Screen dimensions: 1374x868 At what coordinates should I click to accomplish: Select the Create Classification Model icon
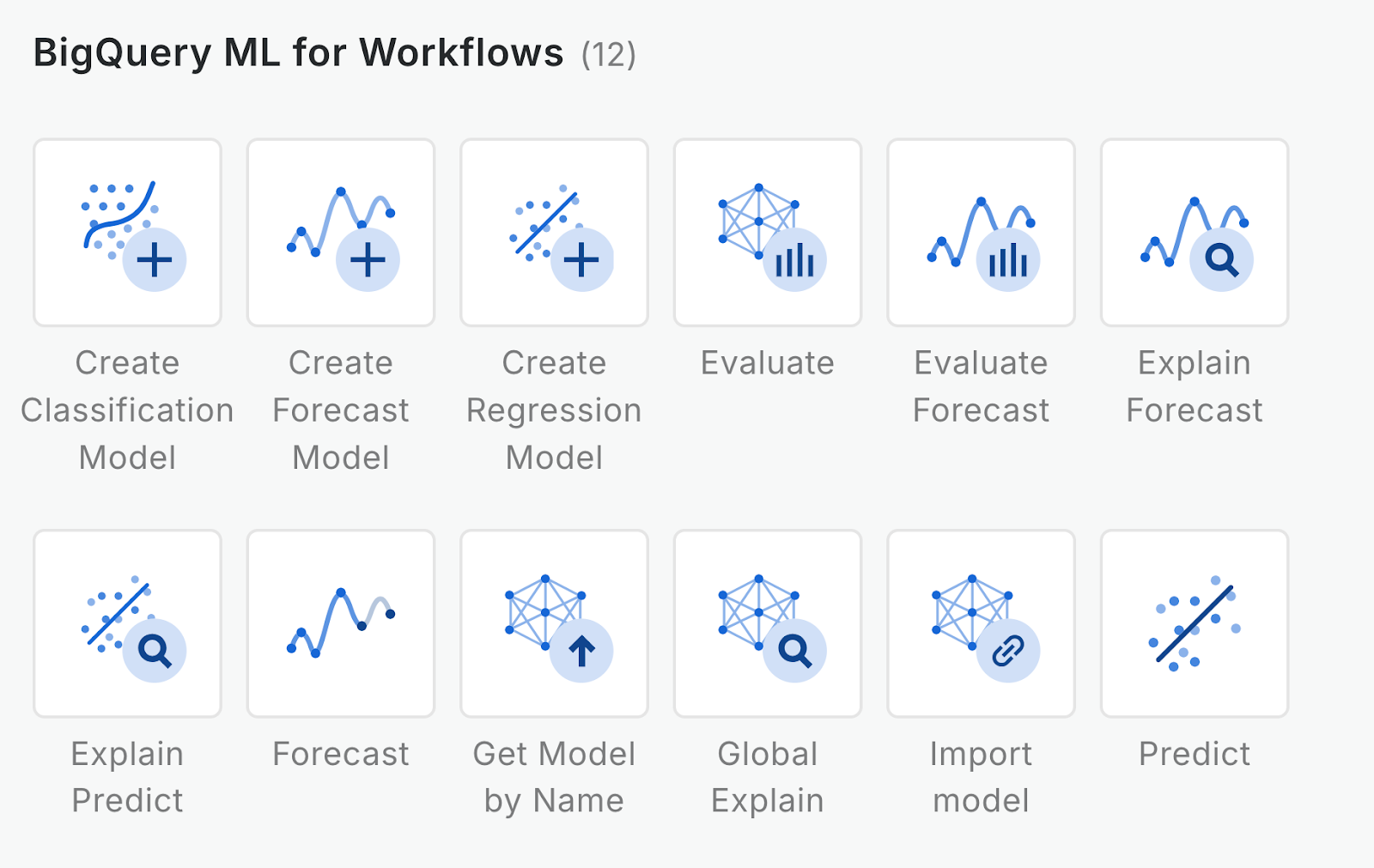tap(127, 232)
